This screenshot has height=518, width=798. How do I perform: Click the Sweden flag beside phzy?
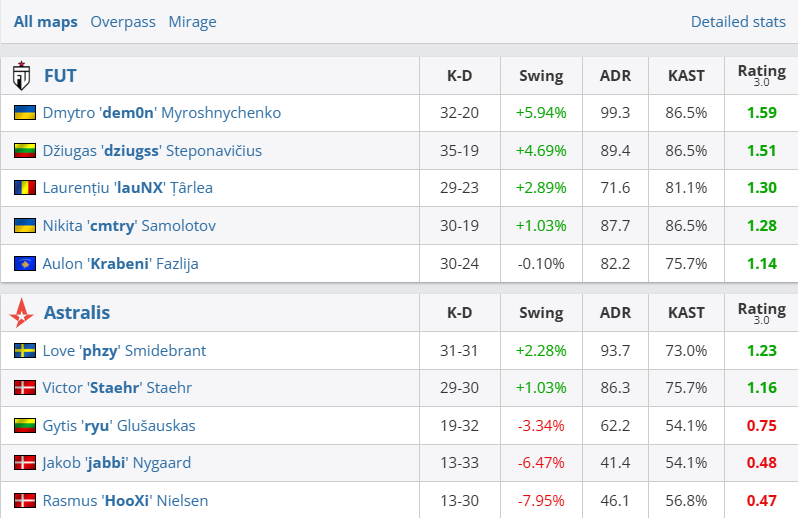coord(25,351)
